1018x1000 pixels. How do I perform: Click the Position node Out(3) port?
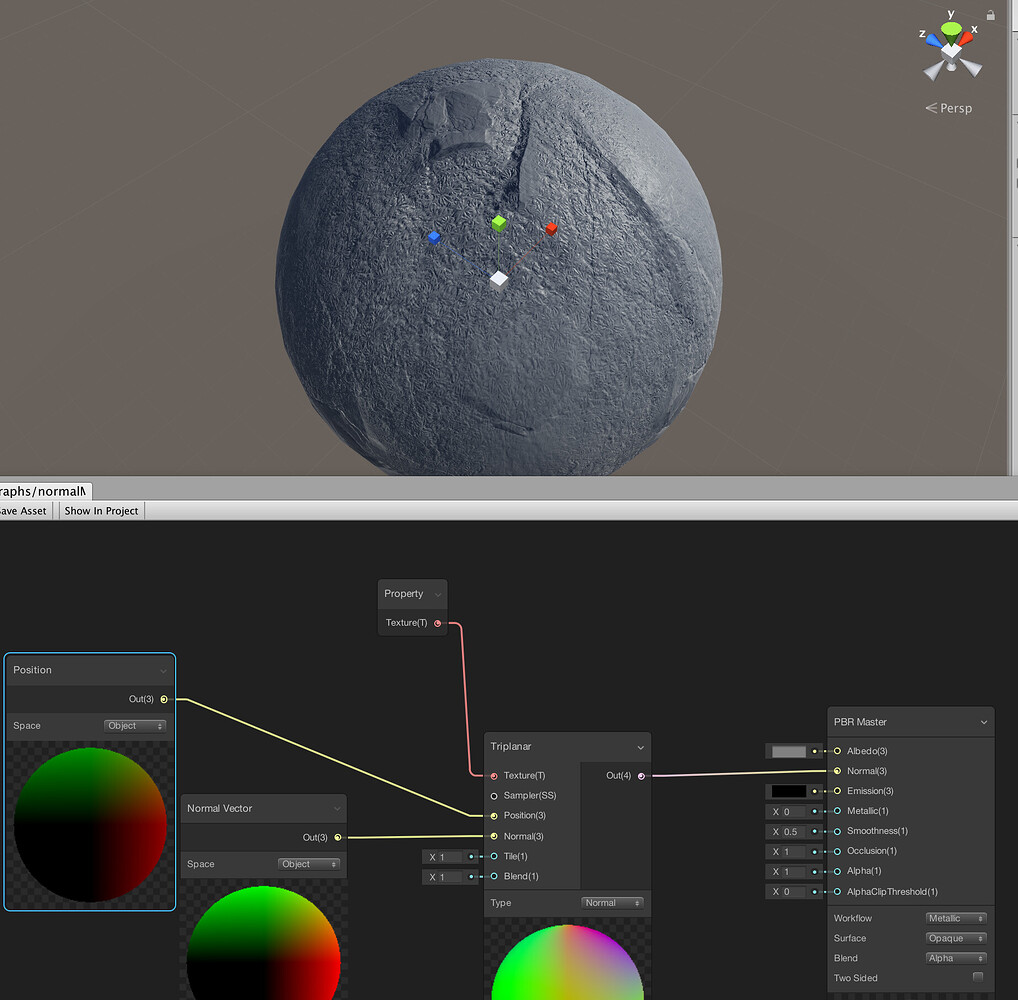[x=164, y=699]
